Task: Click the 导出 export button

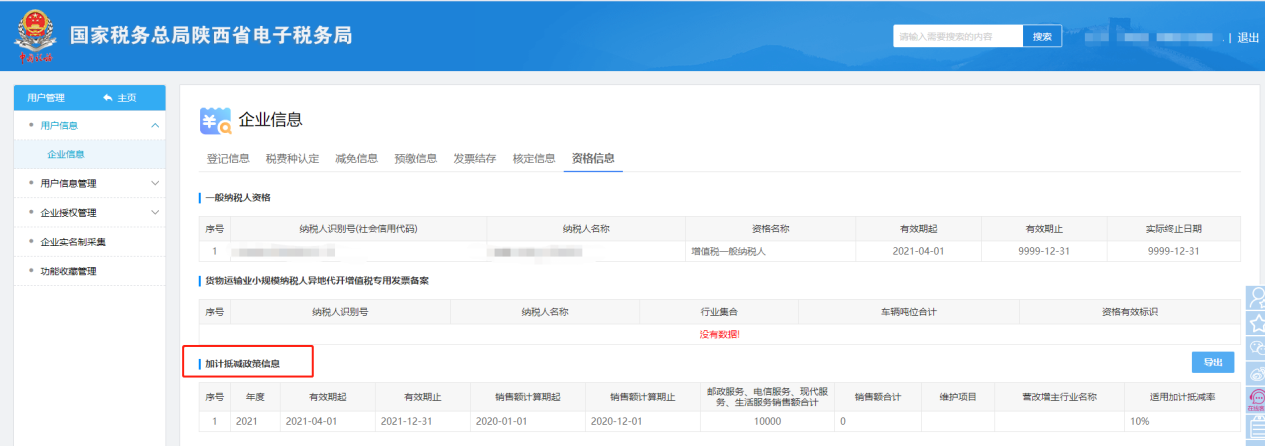Action: click(x=1212, y=362)
